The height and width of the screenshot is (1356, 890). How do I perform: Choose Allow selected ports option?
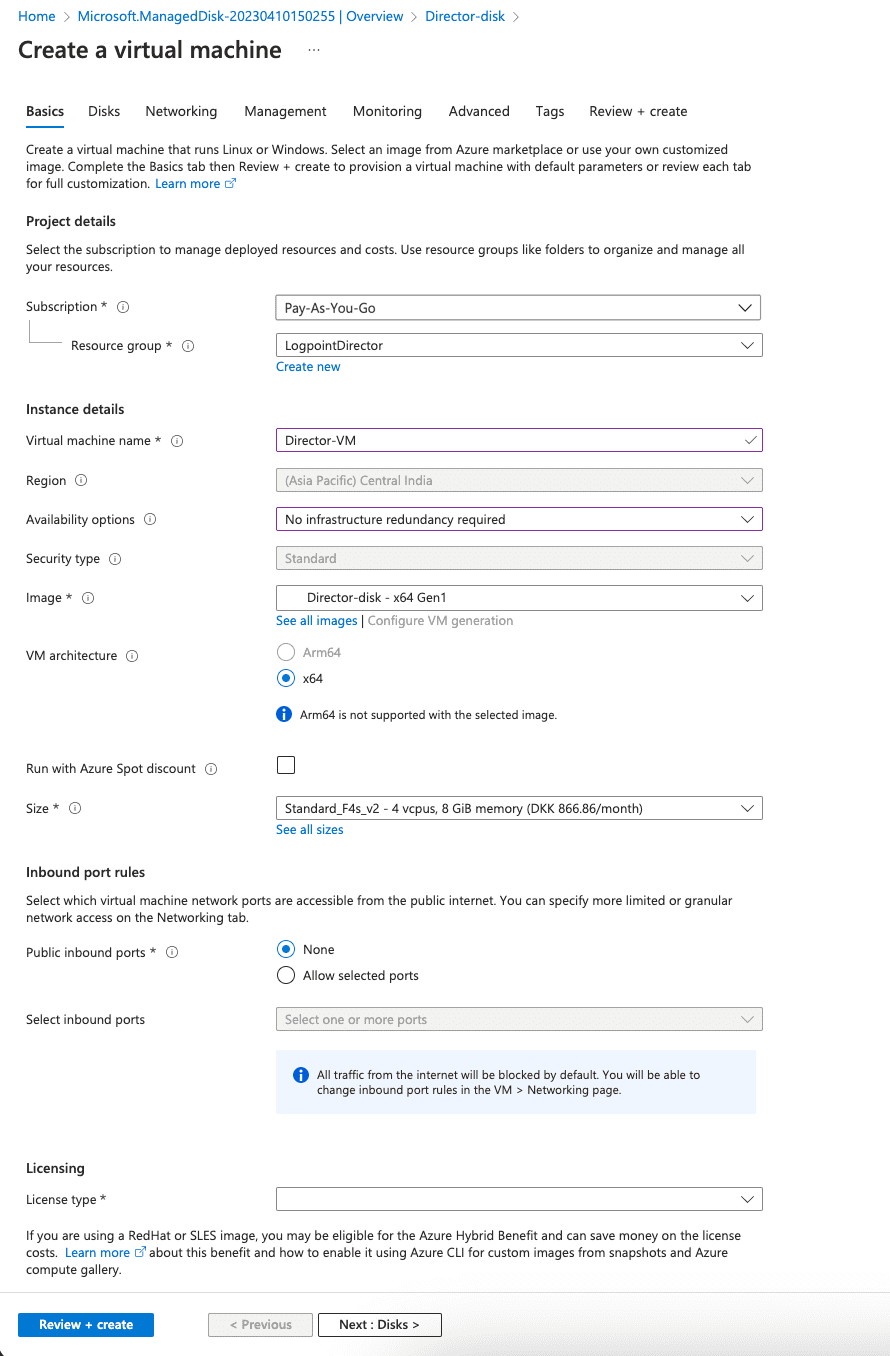tap(285, 975)
